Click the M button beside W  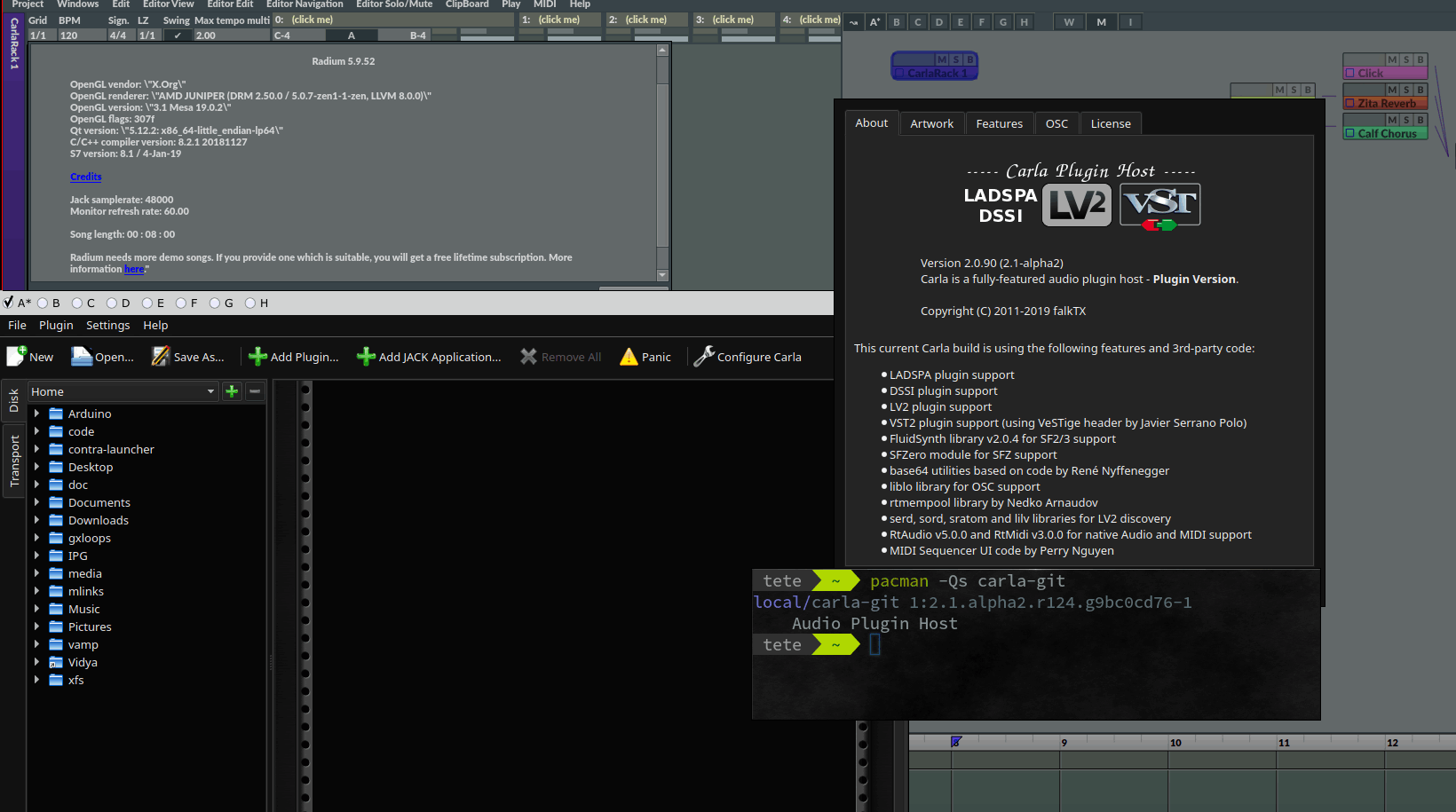pyautogui.click(x=1101, y=22)
